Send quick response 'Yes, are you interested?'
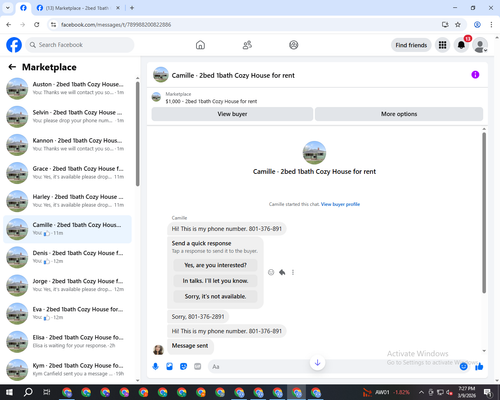500x400 pixels. pyautogui.click(x=215, y=265)
